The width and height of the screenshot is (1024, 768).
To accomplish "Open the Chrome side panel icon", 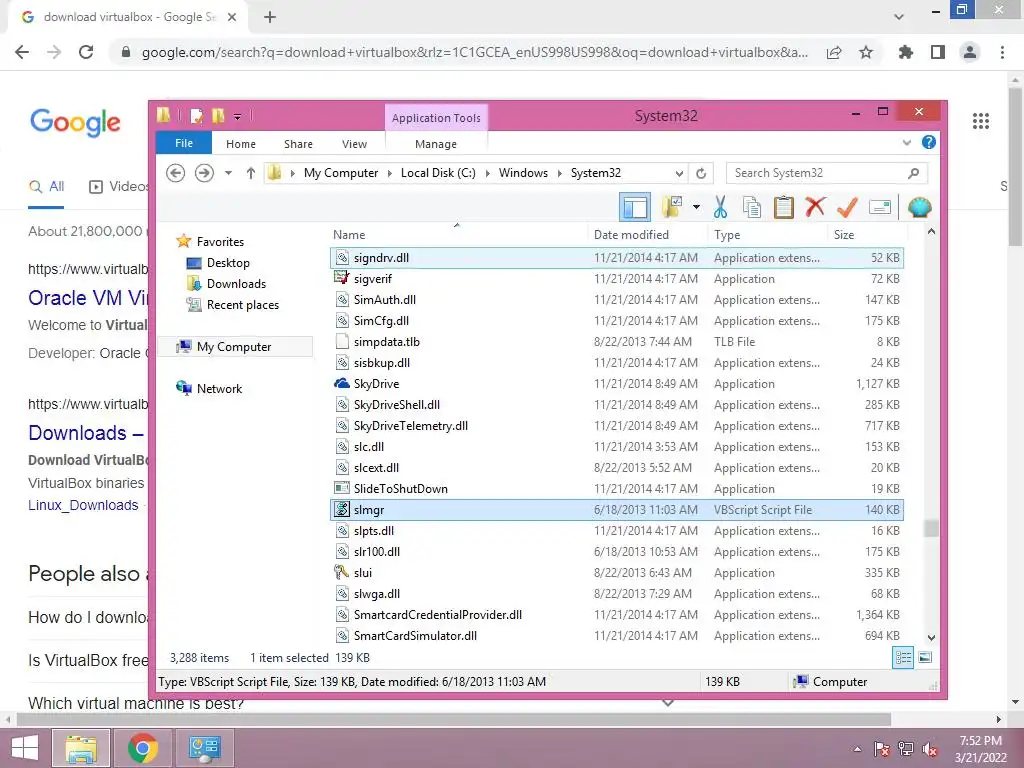I will [938, 52].
